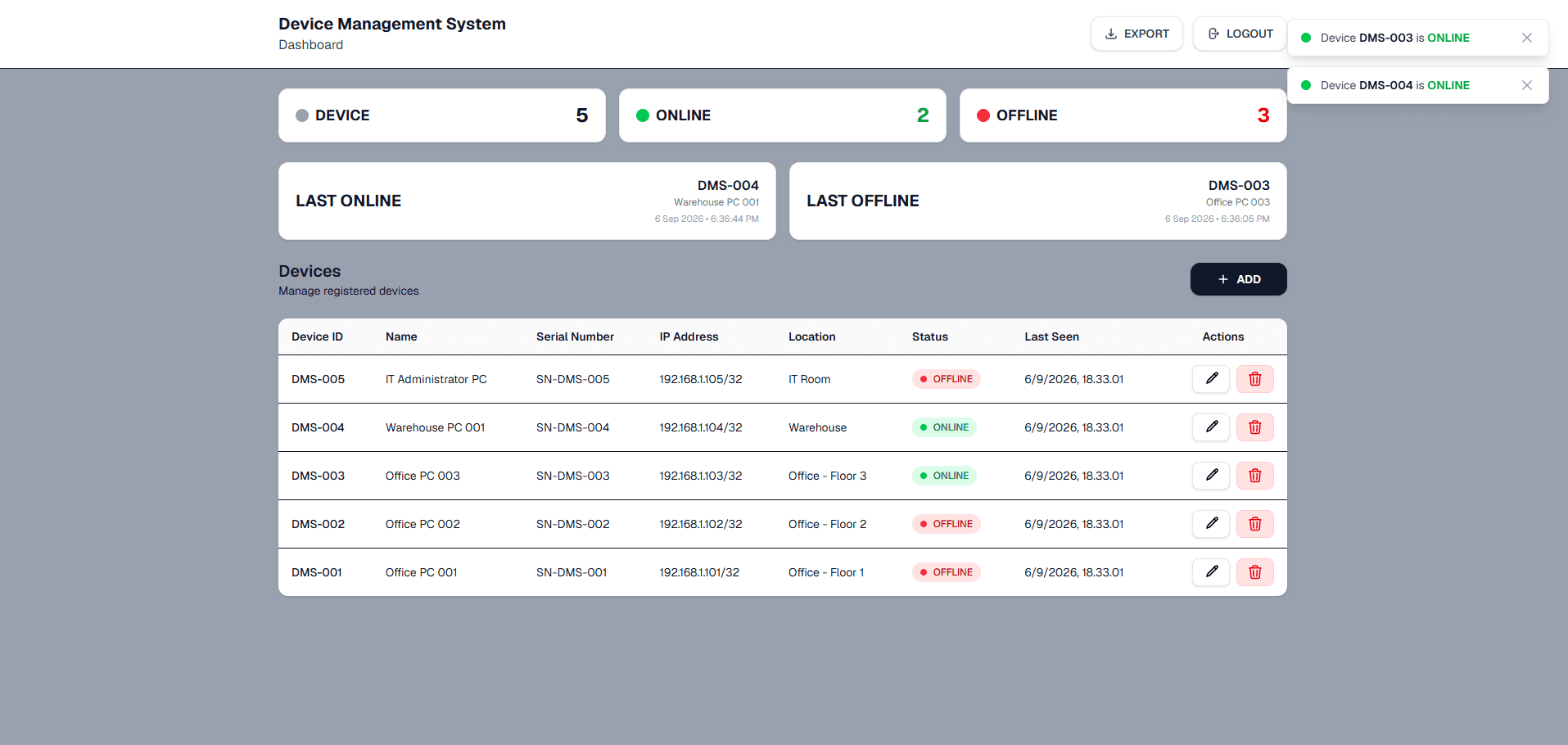Click the Warehouse location cell
1568x745 pixels.
click(x=817, y=427)
